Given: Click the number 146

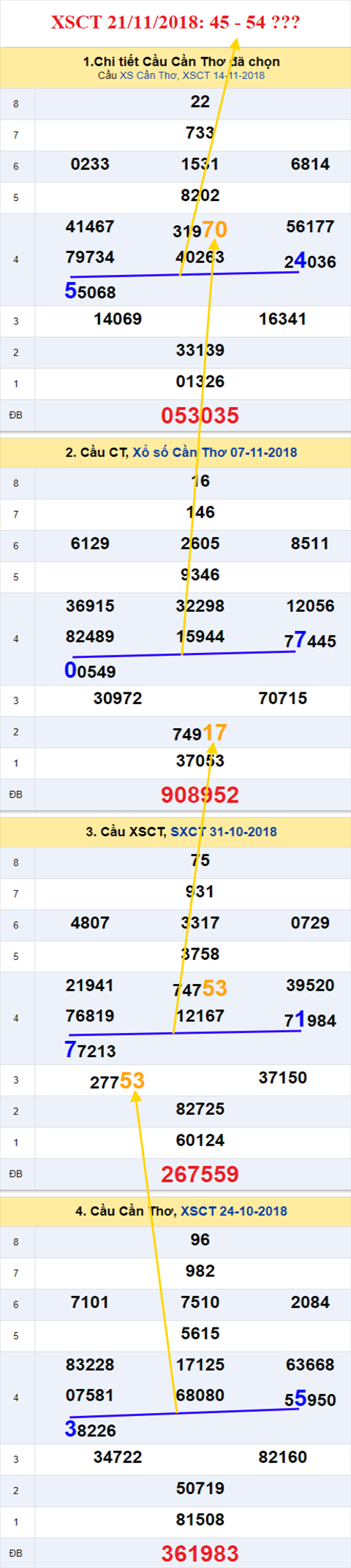Looking at the screenshot, I should click(x=200, y=512).
